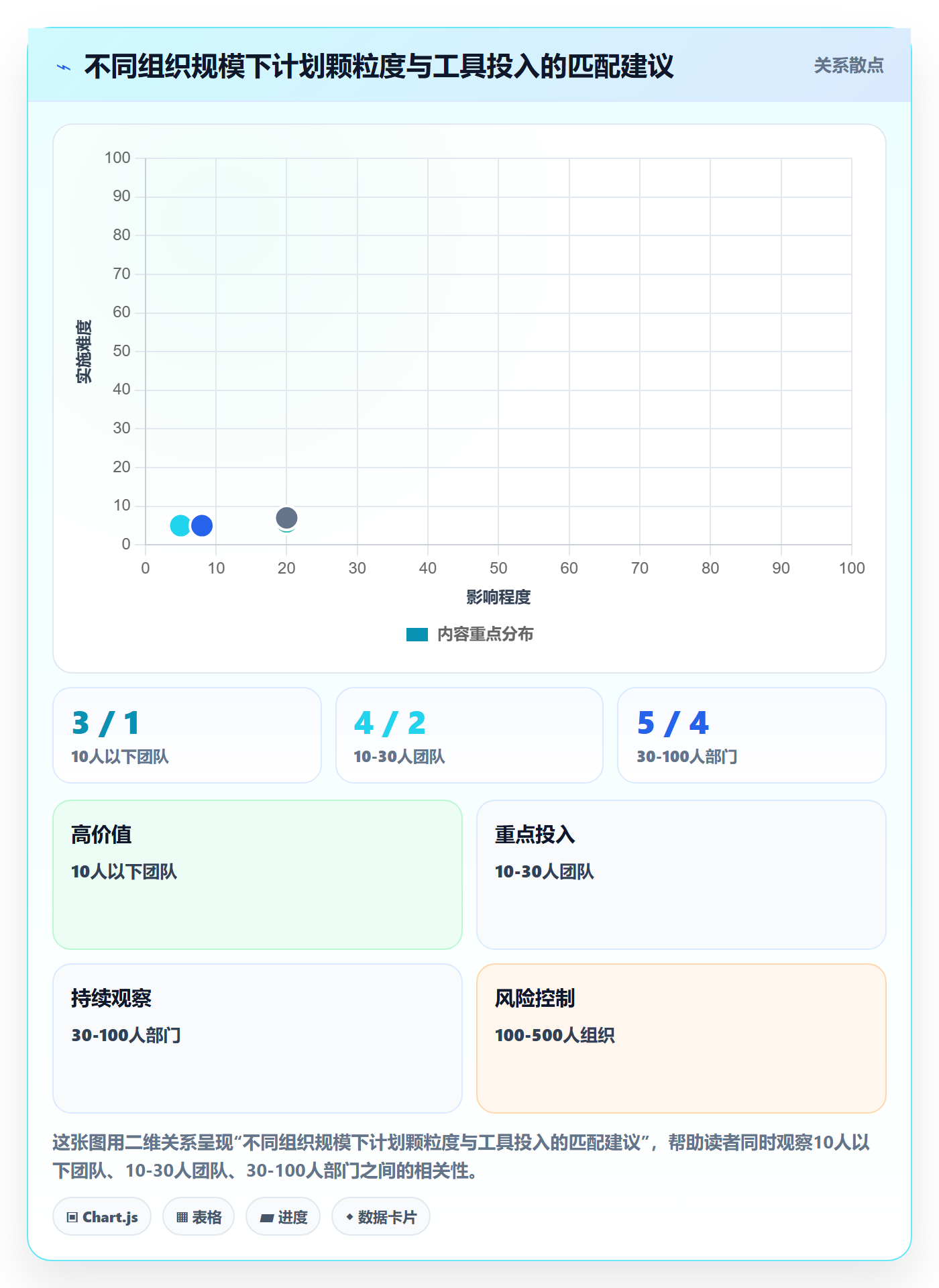Click 30-100人部门 in the 持续观察 card
The image size is (939, 1288).
126,1035
